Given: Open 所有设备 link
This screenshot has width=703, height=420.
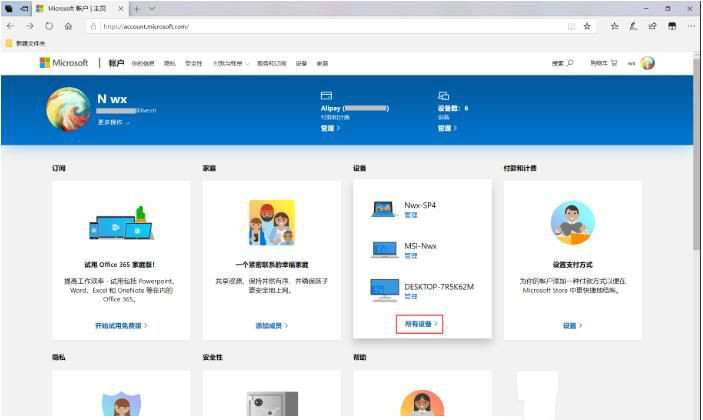Looking at the screenshot, I should coord(420,324).
